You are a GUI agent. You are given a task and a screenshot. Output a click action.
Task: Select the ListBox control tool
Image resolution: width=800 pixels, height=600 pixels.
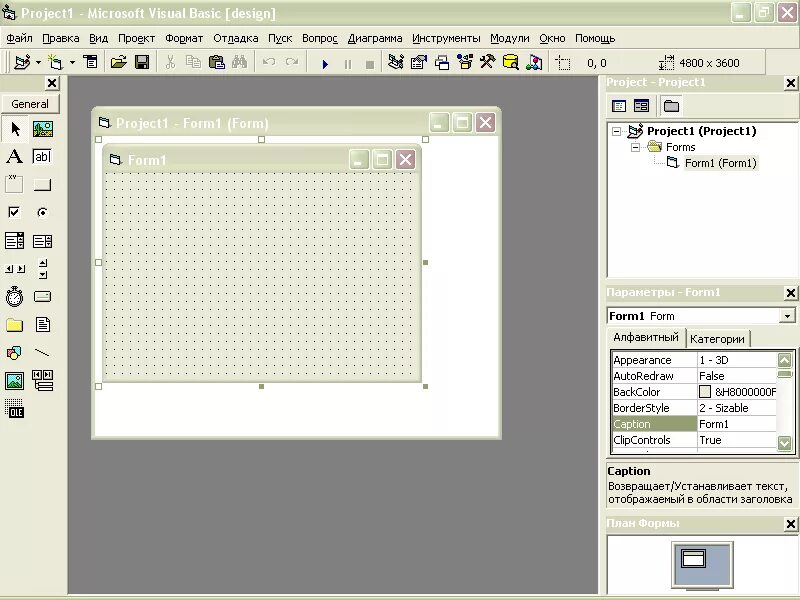click(x=43, y=240)
